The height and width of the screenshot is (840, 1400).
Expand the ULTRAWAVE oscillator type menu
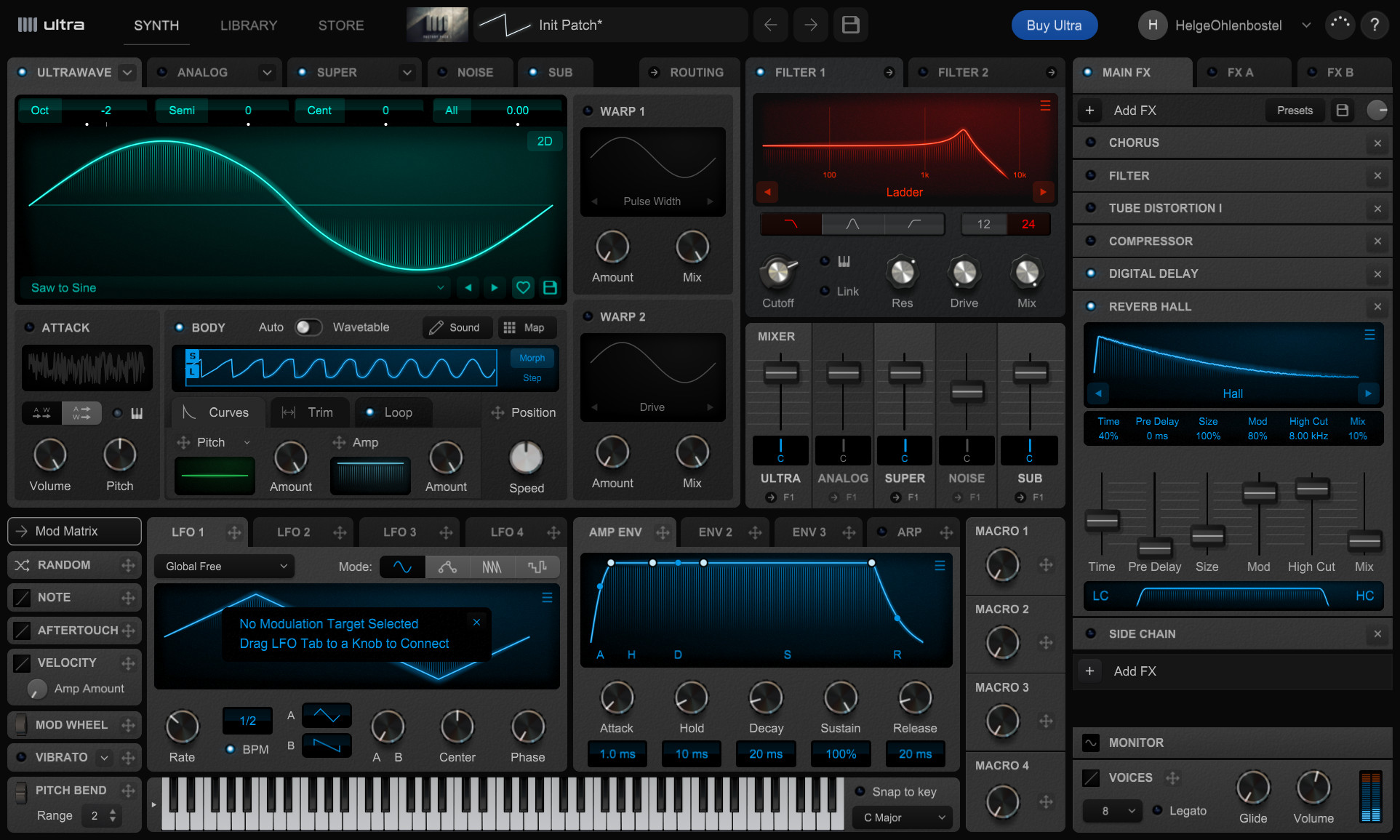127,73
